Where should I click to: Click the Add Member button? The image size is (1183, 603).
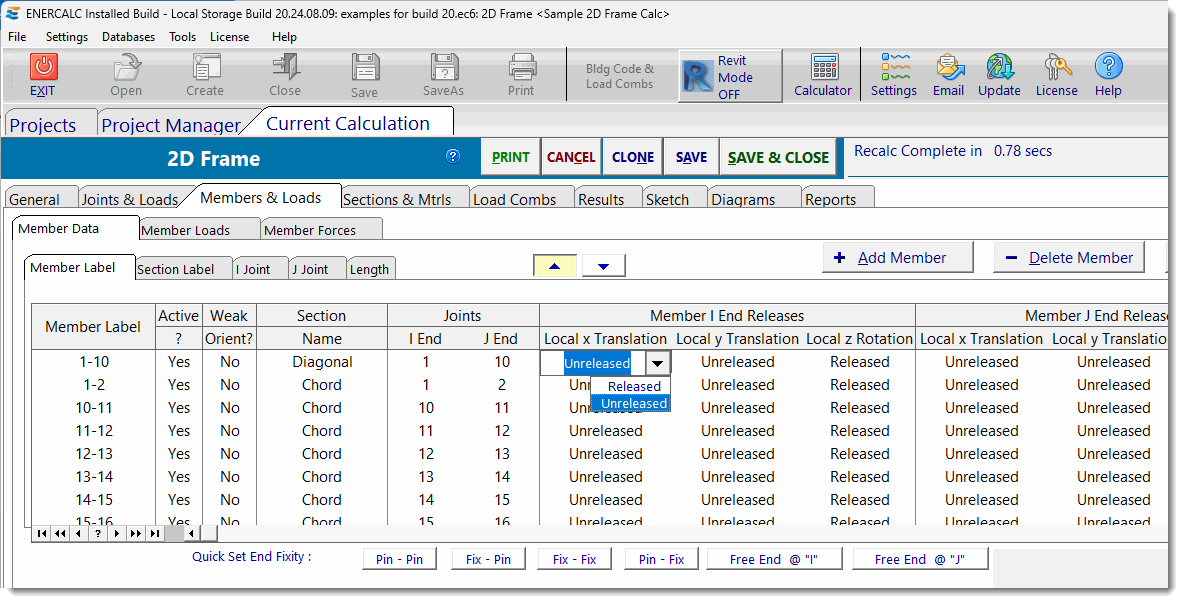(x=897, y=258)
